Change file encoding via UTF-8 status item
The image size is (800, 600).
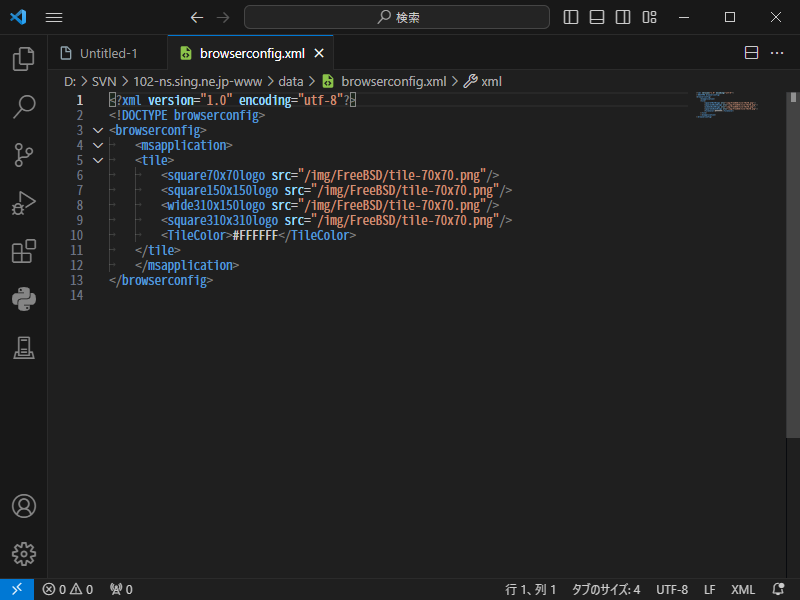672,590
